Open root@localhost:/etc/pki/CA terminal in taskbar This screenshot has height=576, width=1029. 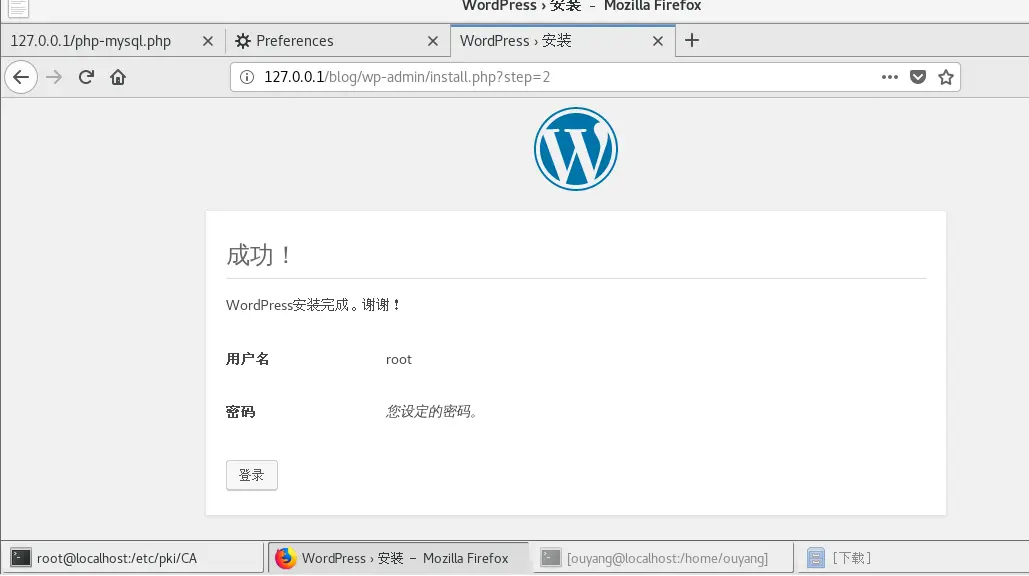[133, 558]
